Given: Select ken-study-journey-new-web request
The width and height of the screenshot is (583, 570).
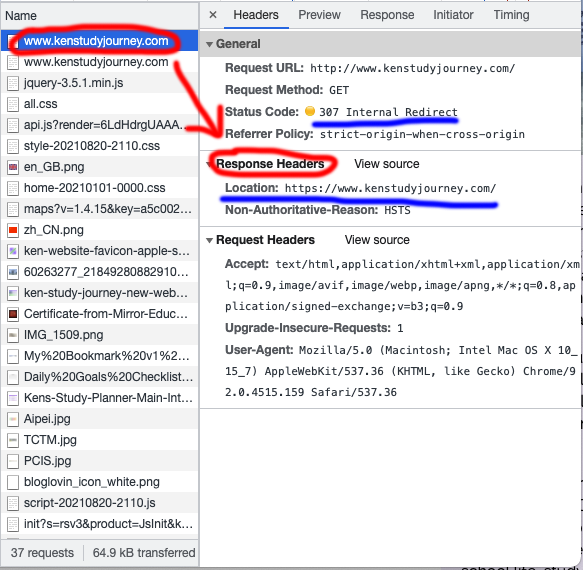Looking at the screenshot, I should 99,293.
